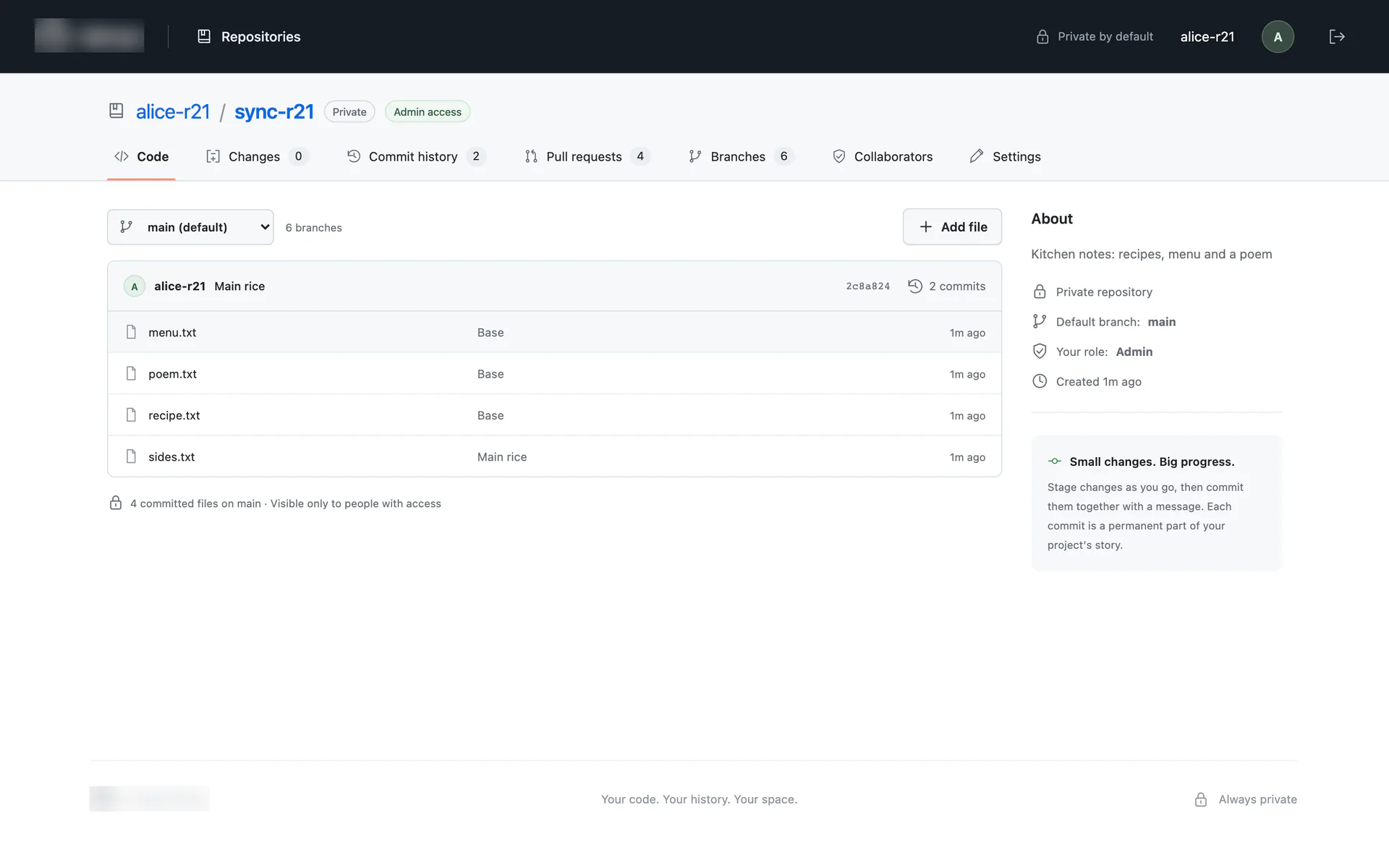Open the sync-r21 repository link
The width and height of the screenshot is (1389, 868).
click(x=274, y=111)
